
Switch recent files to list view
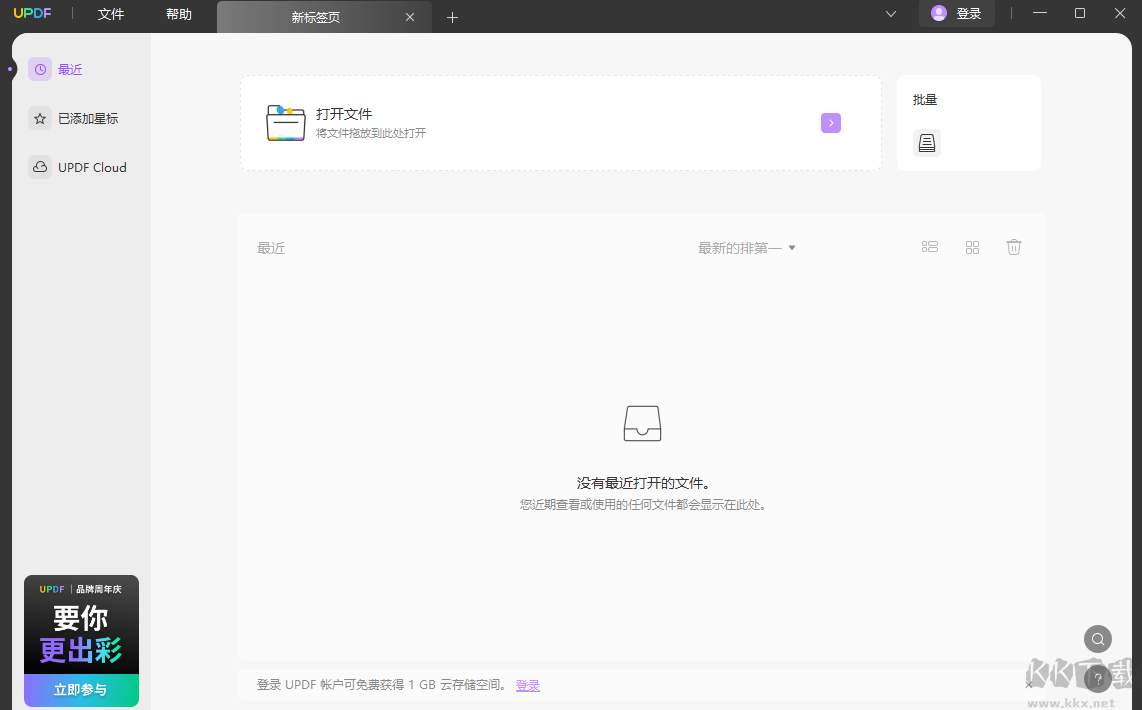929,246
